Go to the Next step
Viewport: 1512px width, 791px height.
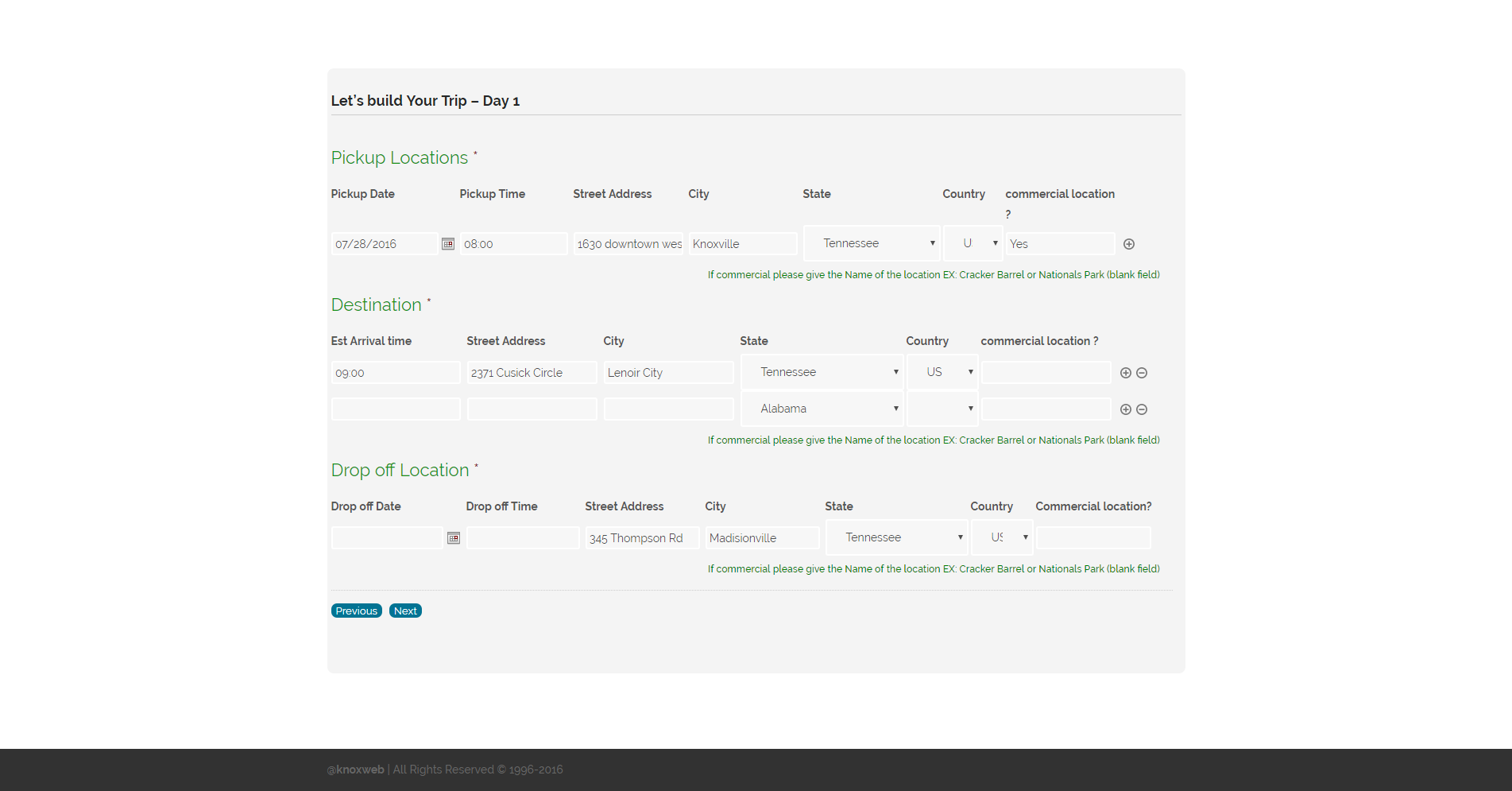coord(405,611)
